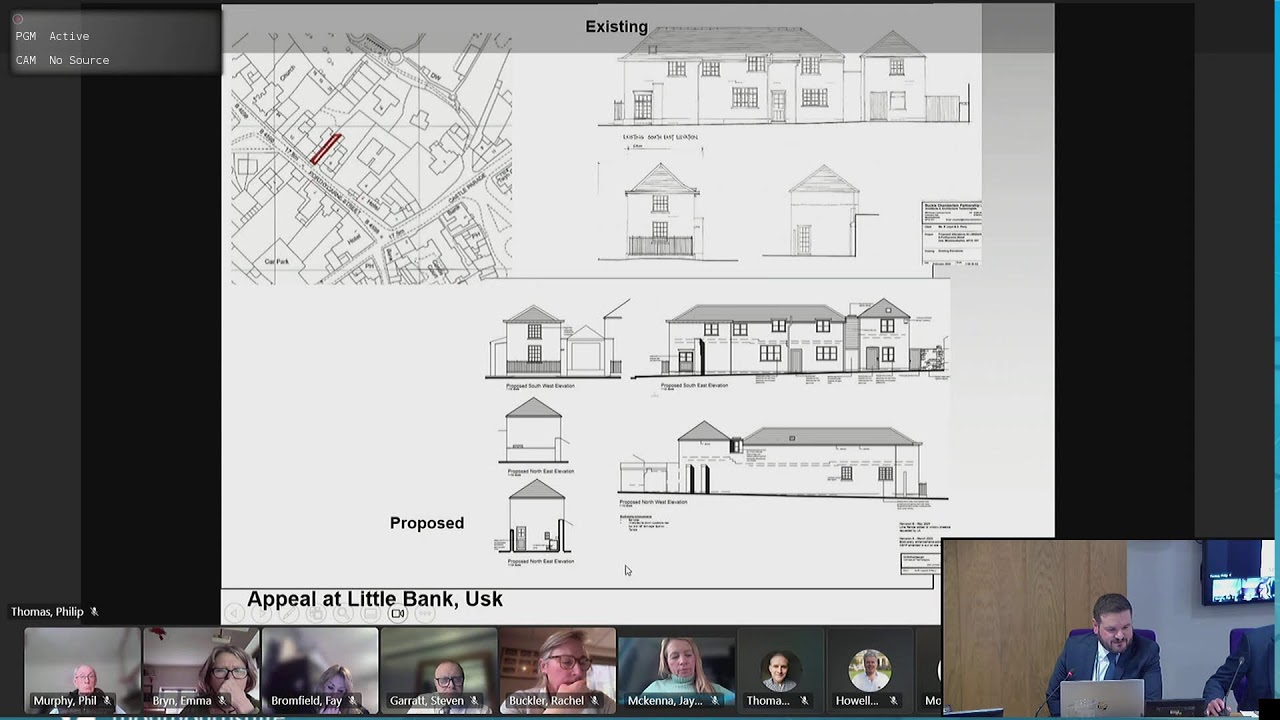The height and width of the screenshot is (720, 1280).
Task: Click Bromfield, Fay's muted microphone icon
Action: coord(352,701)
